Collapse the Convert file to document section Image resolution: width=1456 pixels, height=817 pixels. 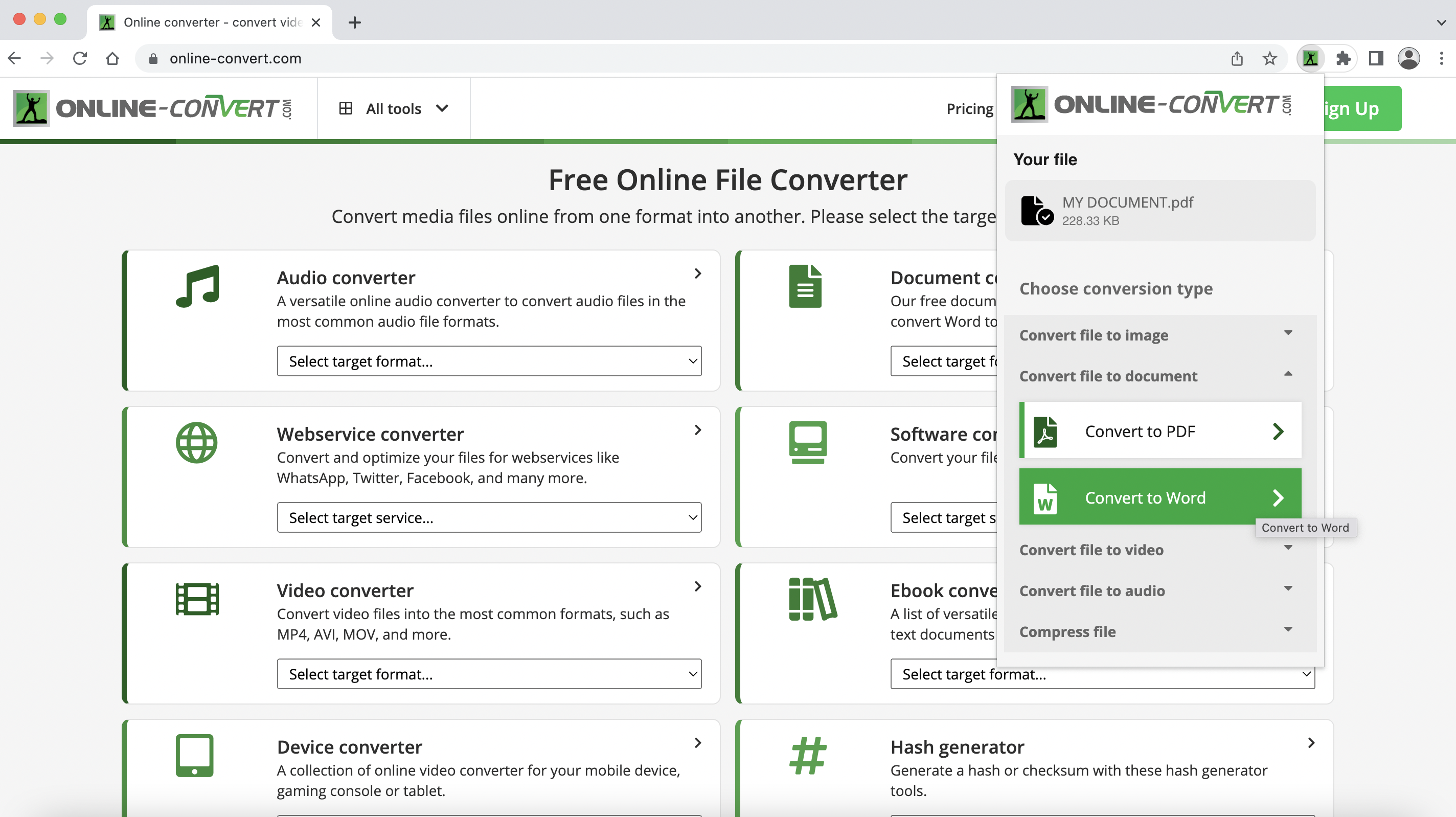[x=1289, y=376]
